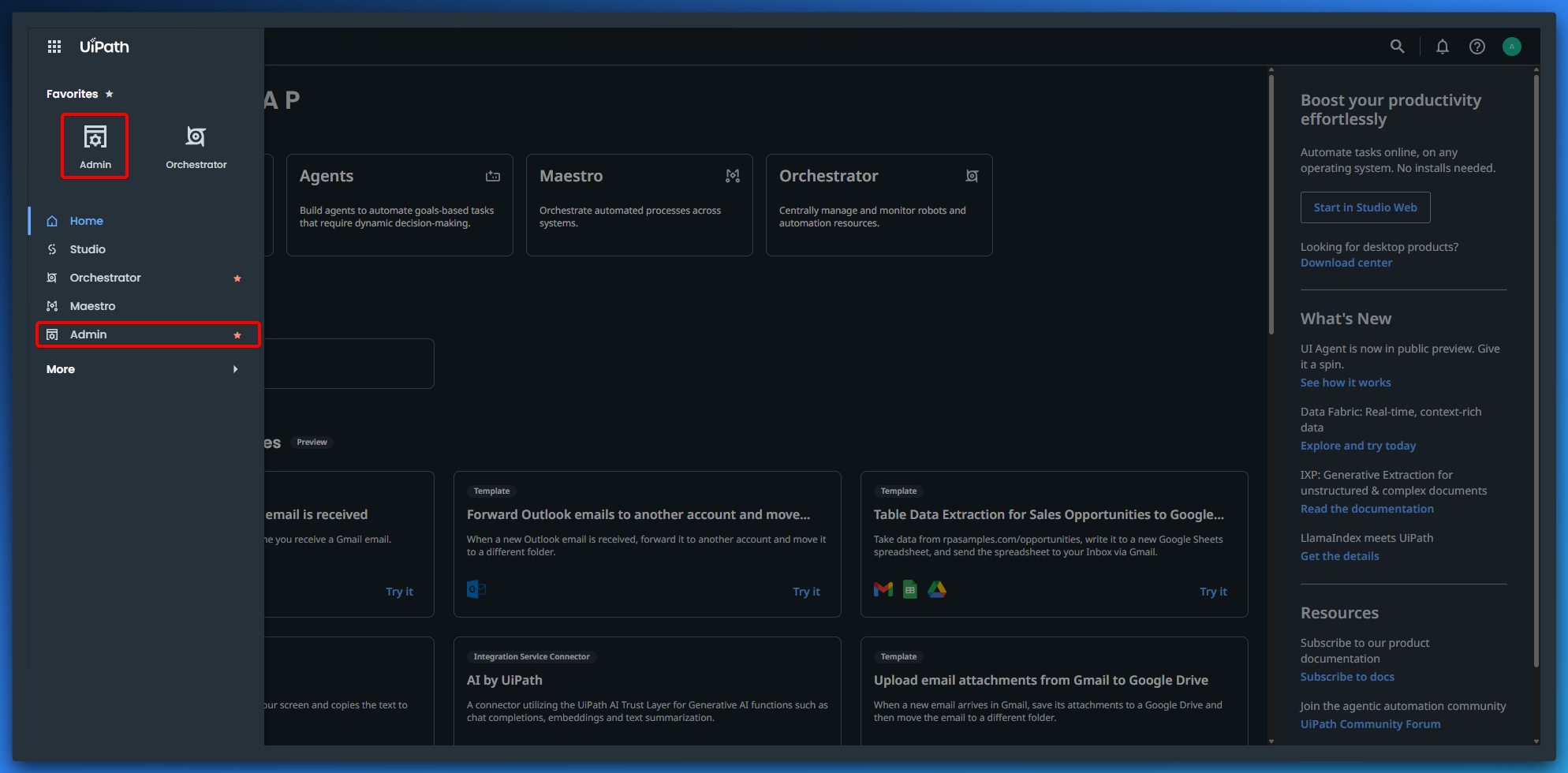Open the Get the details link

[1340, 556]
